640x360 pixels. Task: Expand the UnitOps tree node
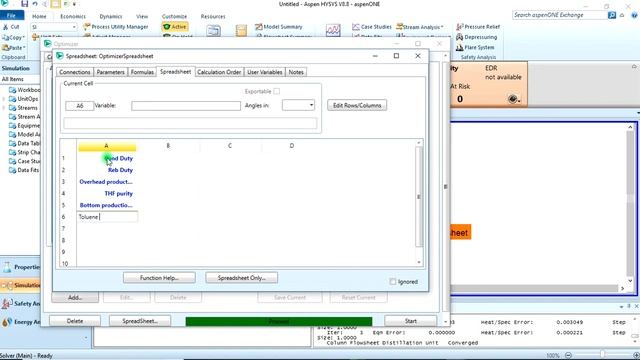4,99
